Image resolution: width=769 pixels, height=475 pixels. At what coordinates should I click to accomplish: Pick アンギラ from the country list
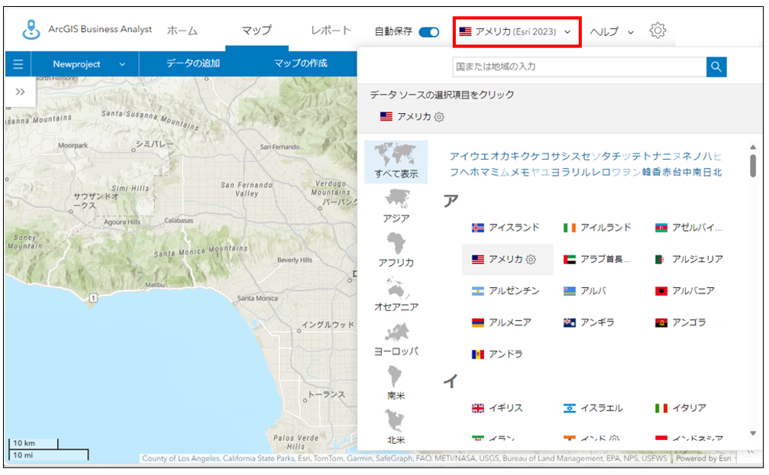589,323
